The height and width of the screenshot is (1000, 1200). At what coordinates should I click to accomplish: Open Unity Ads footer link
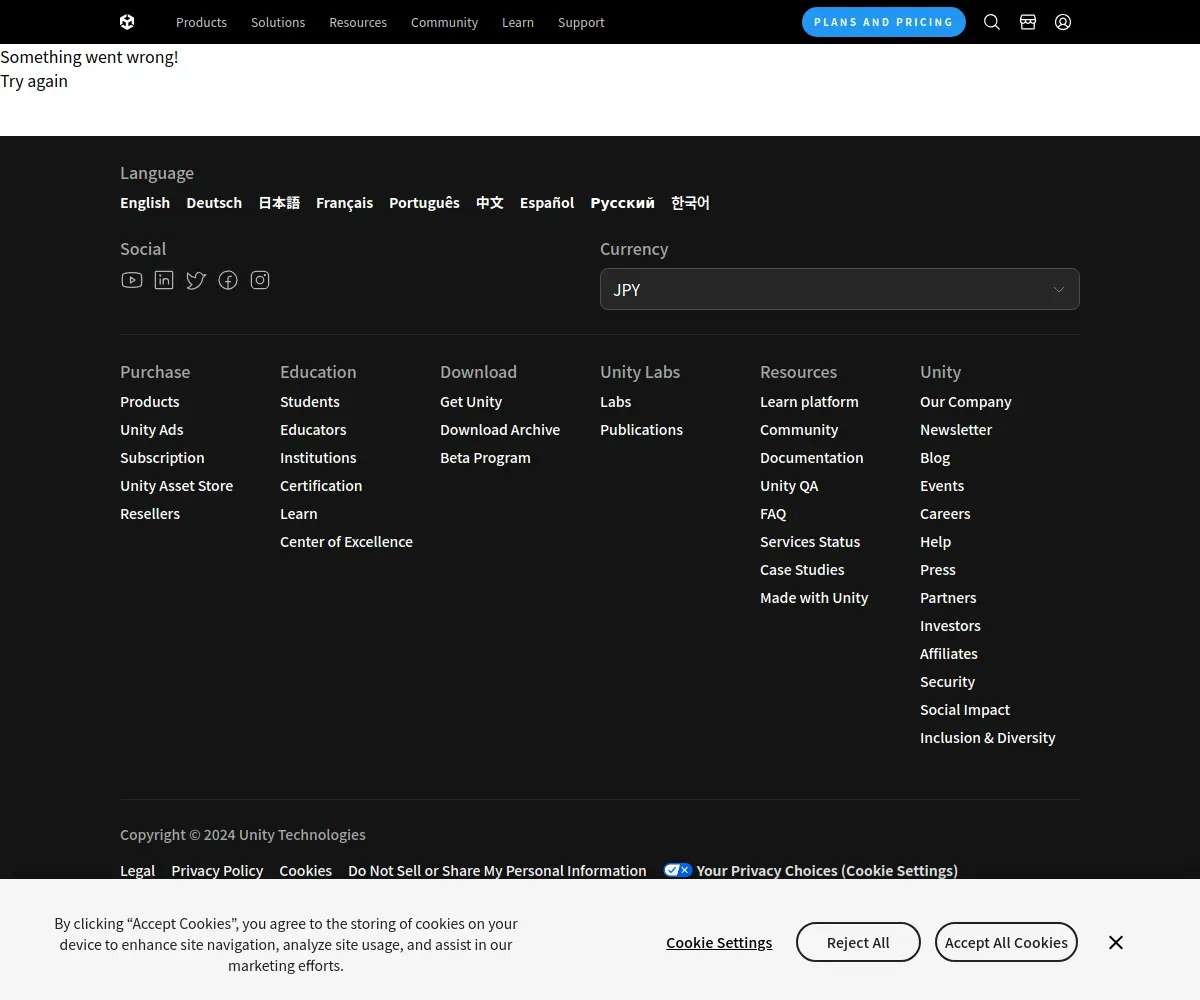[152, 429]
